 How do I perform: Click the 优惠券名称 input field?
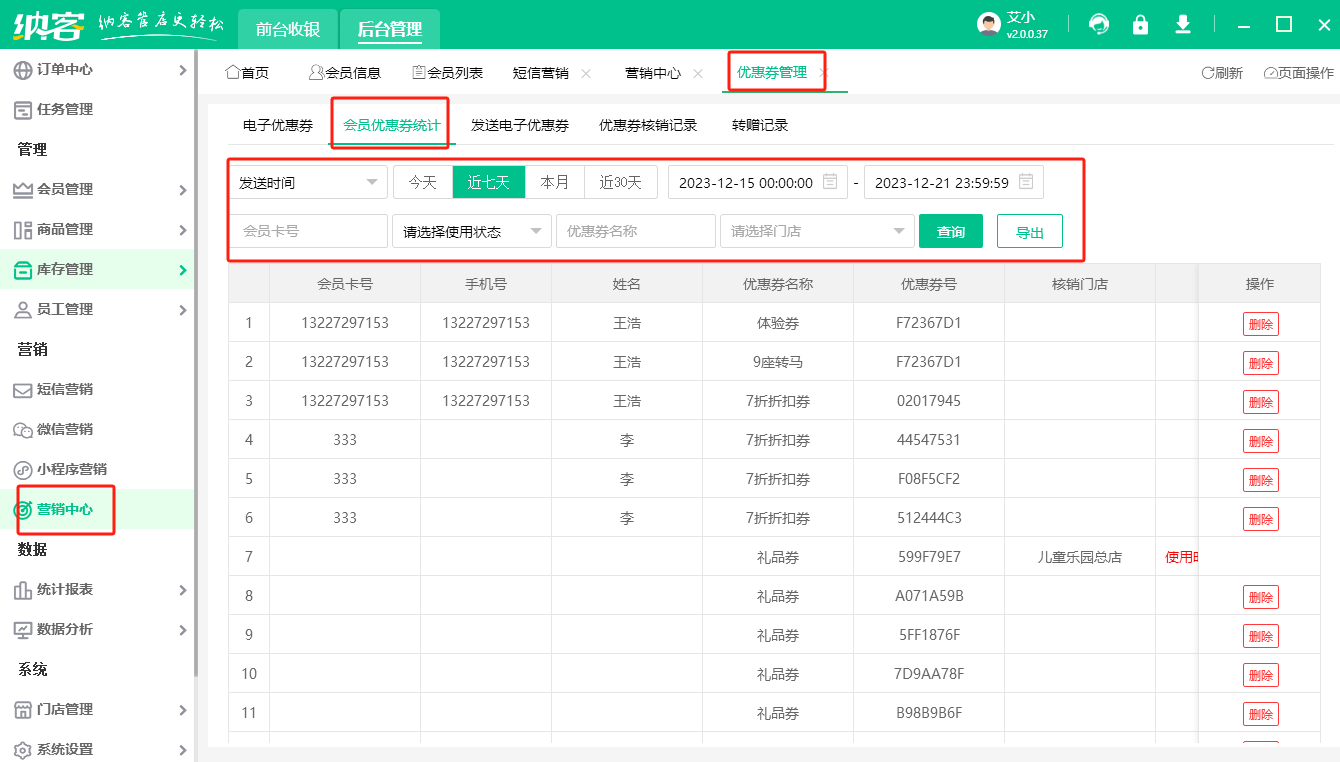point(635,231)
